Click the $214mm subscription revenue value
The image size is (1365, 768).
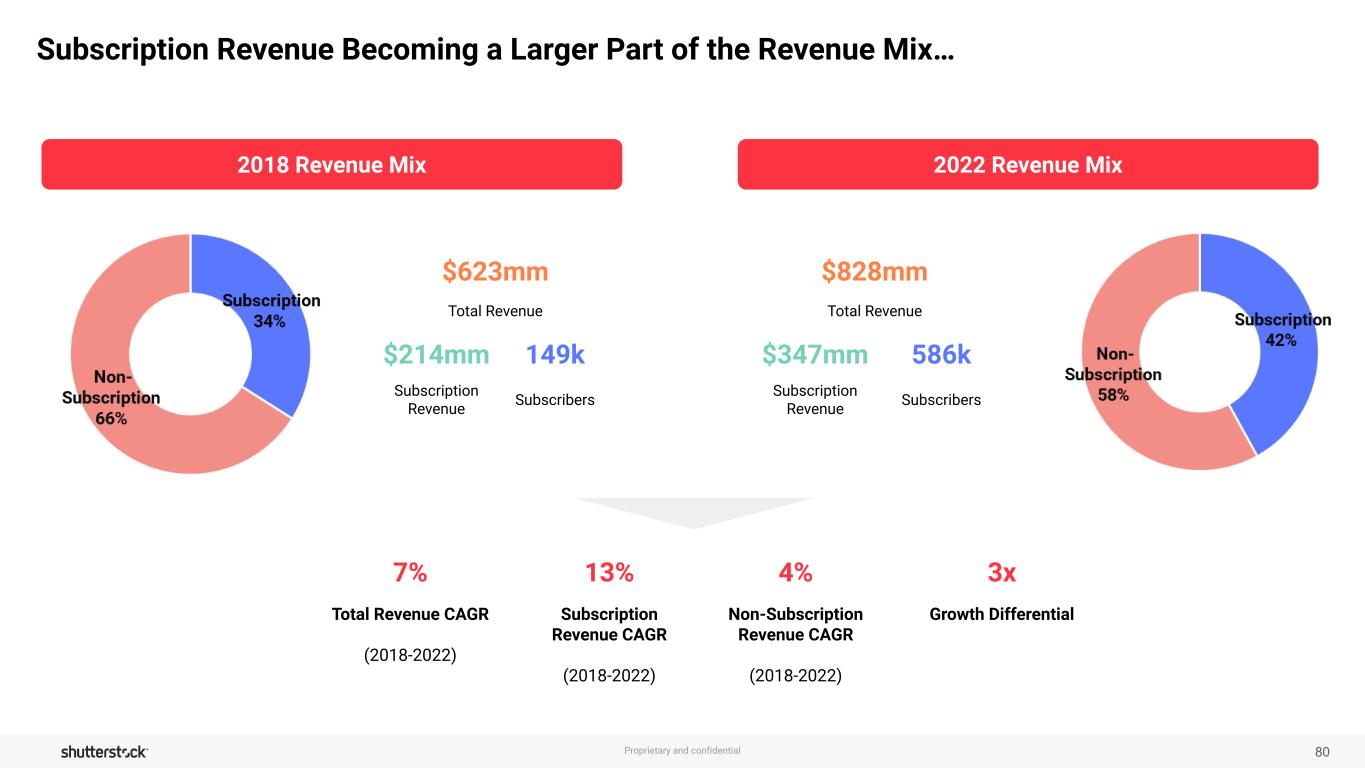436,355
